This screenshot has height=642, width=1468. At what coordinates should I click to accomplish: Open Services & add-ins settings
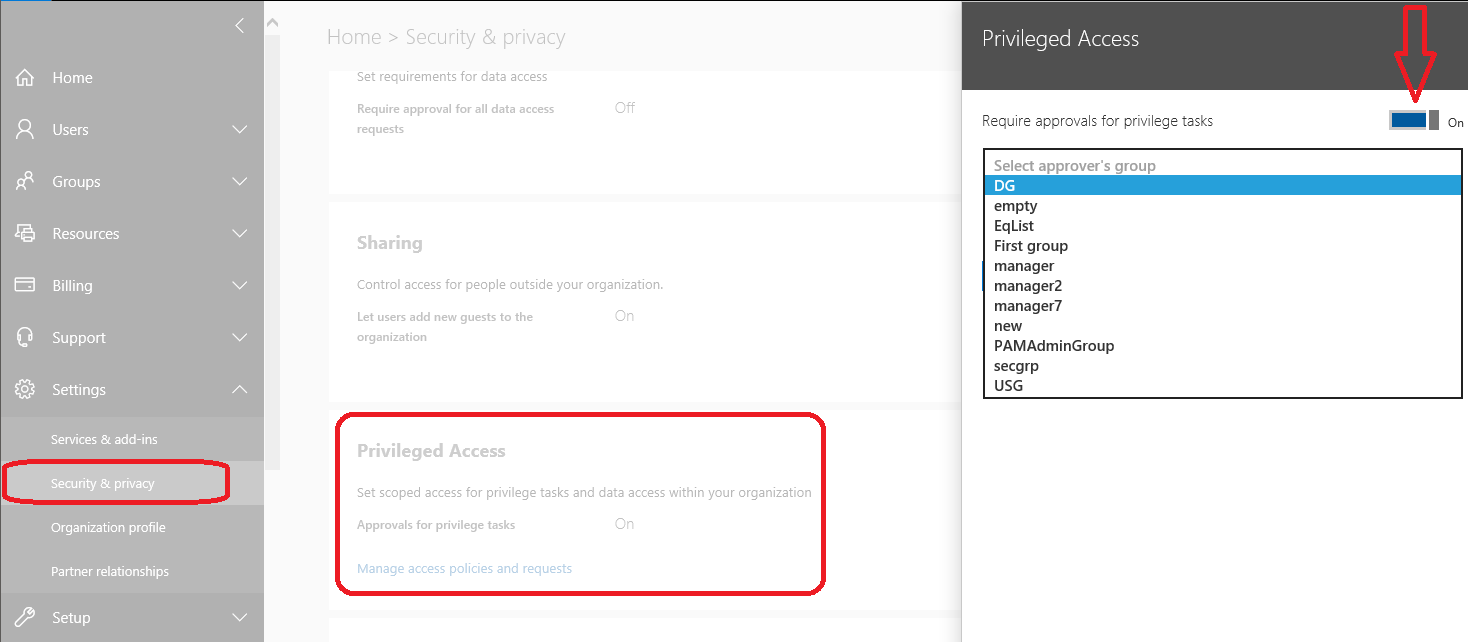[104, 439]
